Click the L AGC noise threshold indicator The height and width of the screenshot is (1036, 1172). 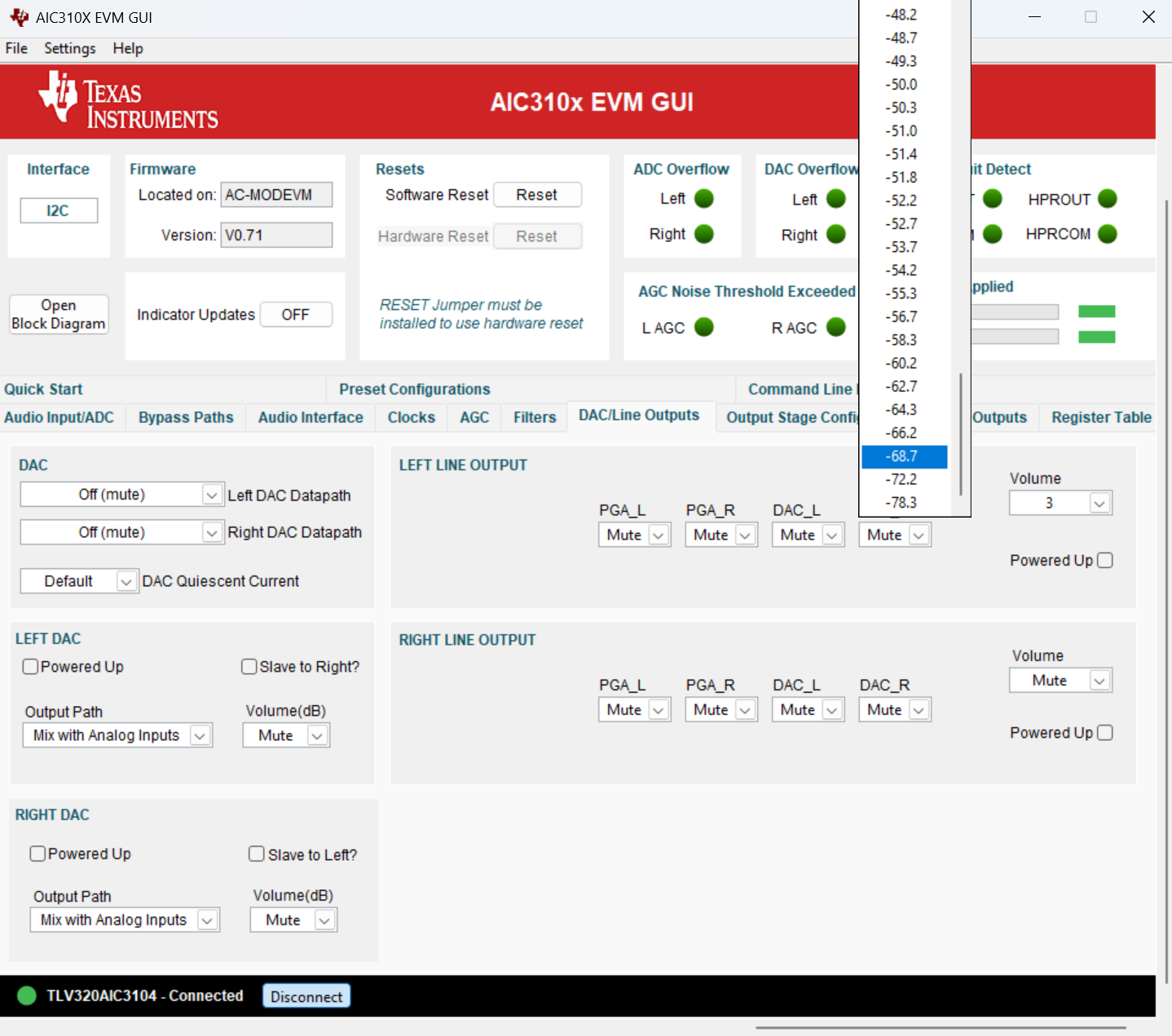[x=704, y=327]
